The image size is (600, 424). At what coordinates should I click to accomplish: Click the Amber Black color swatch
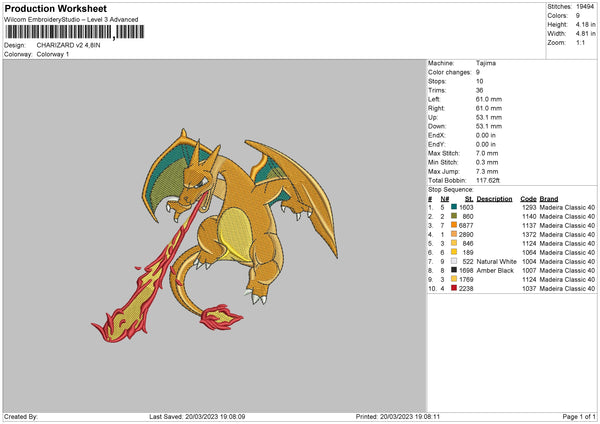click(454, 270)
